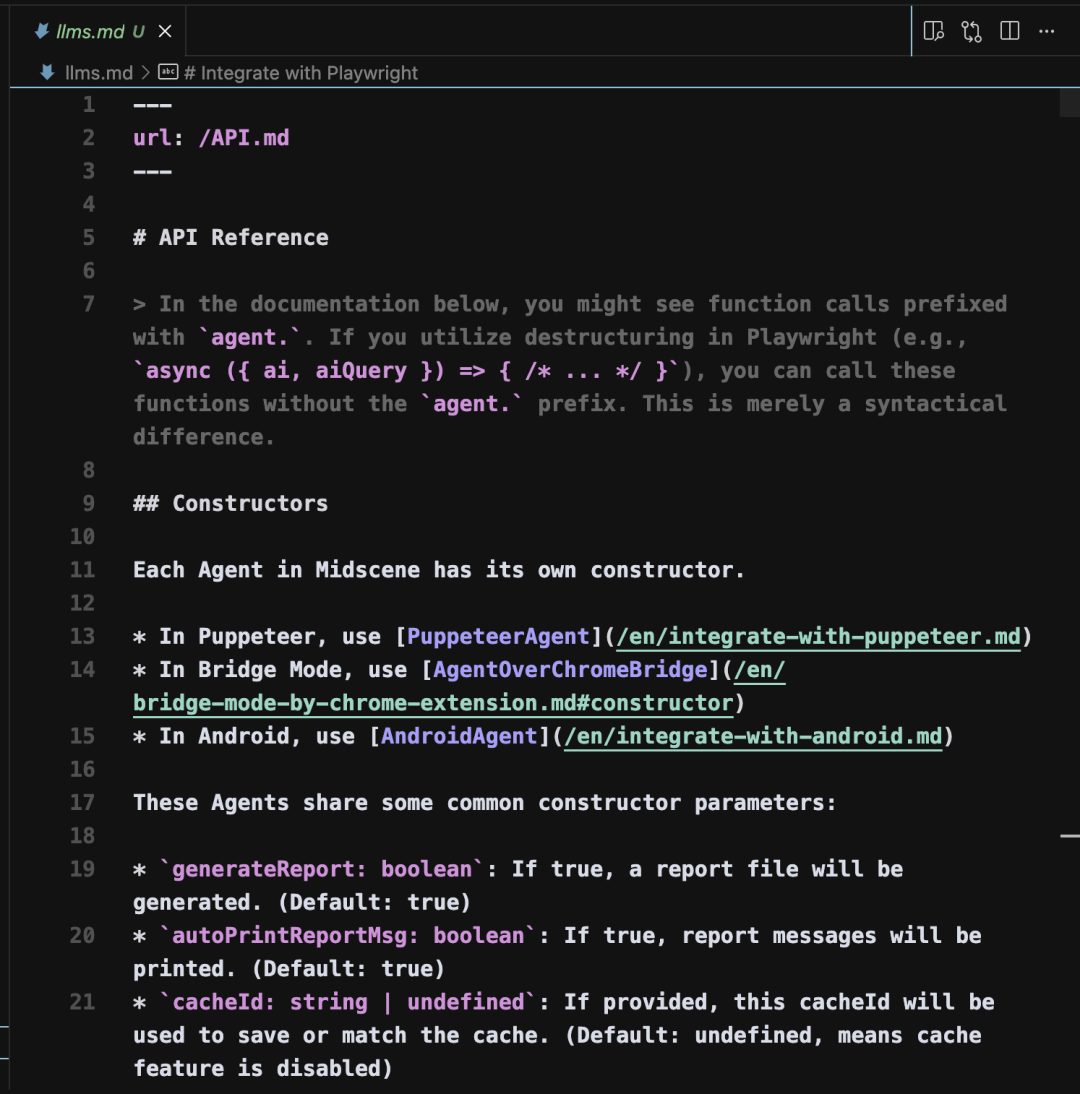Follow the integrate-with-android.md hyperlink
Screen dimensions: 1080x1094
click(x=753, y=736)
